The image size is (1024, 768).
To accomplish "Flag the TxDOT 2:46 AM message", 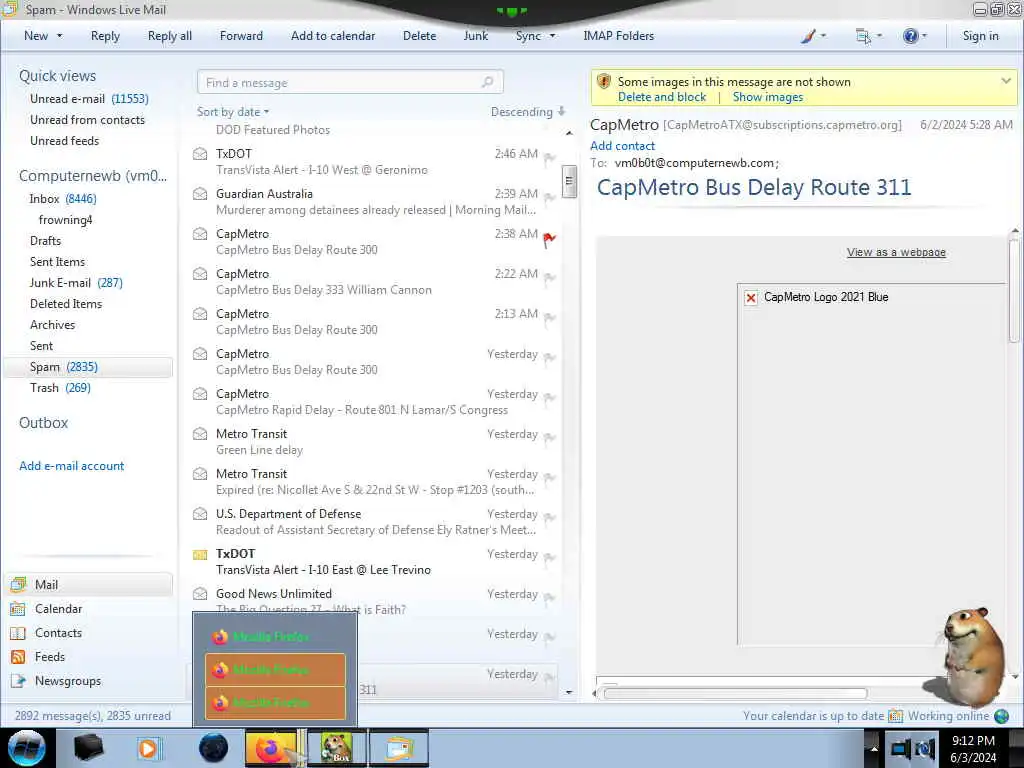I will (x=549, y=158).
